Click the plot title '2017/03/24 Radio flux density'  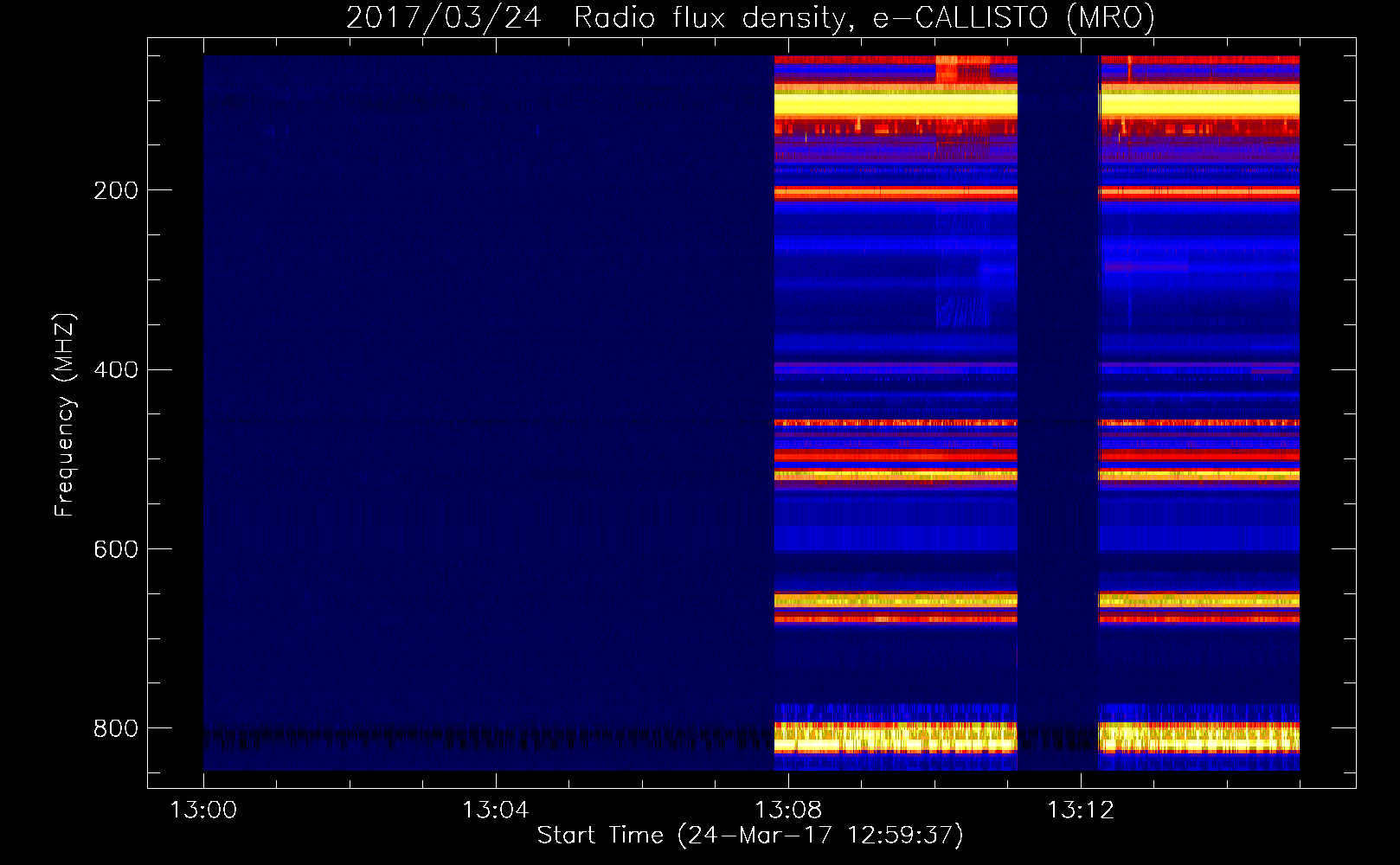(598, 18)
